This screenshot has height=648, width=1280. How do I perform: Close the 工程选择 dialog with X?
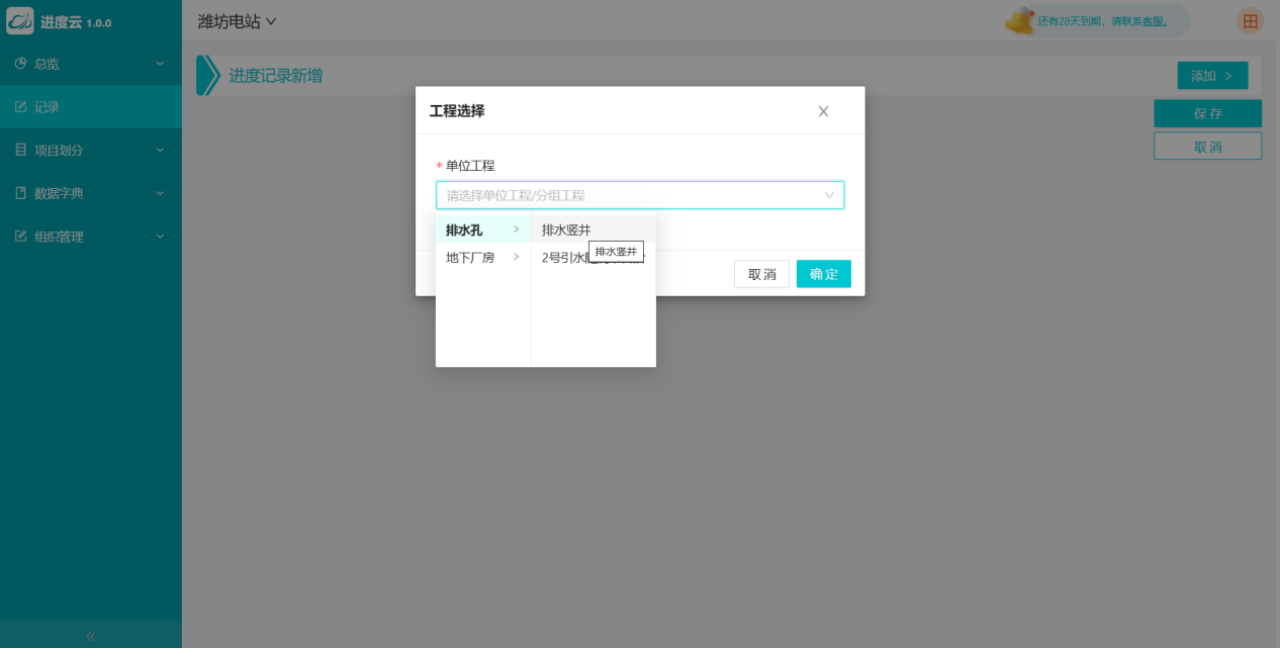coord(823,111)
